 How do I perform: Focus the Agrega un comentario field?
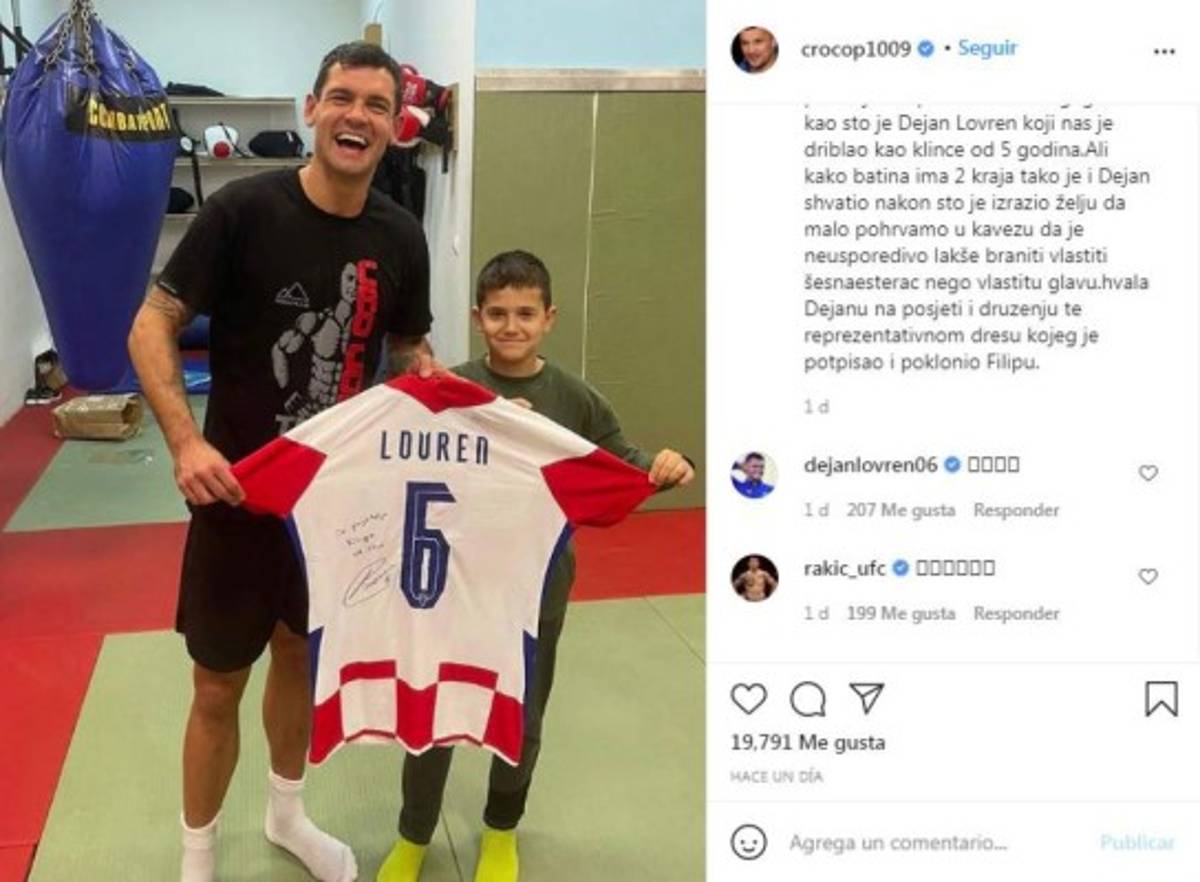936,842
